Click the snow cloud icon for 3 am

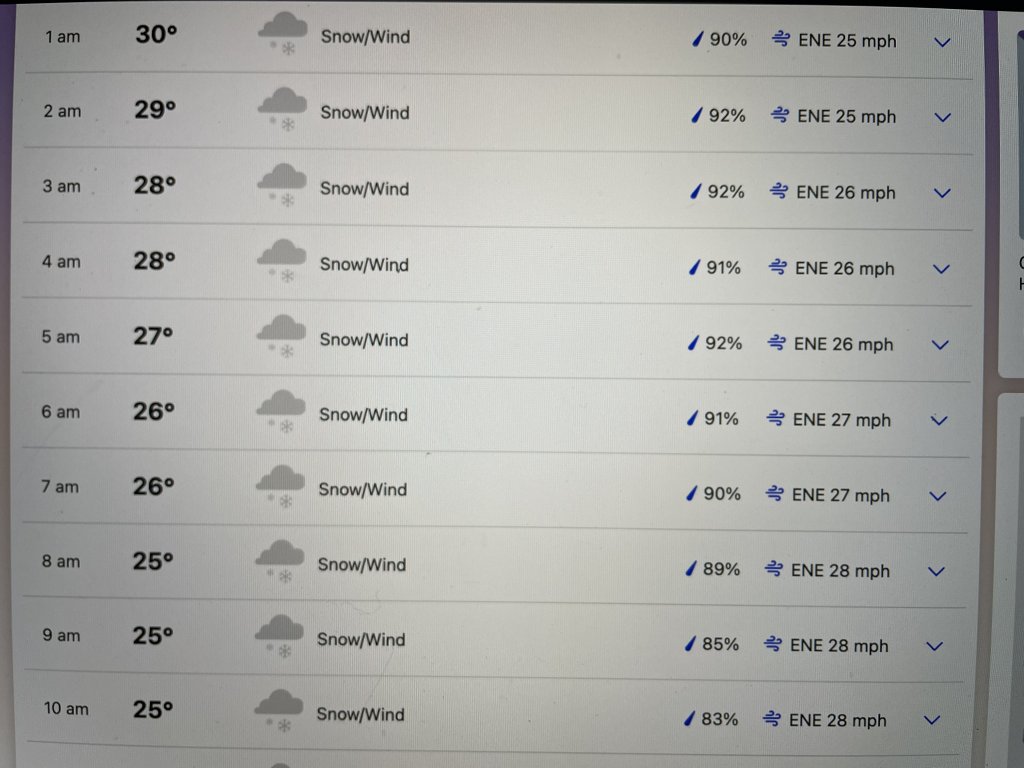(281, 184)
